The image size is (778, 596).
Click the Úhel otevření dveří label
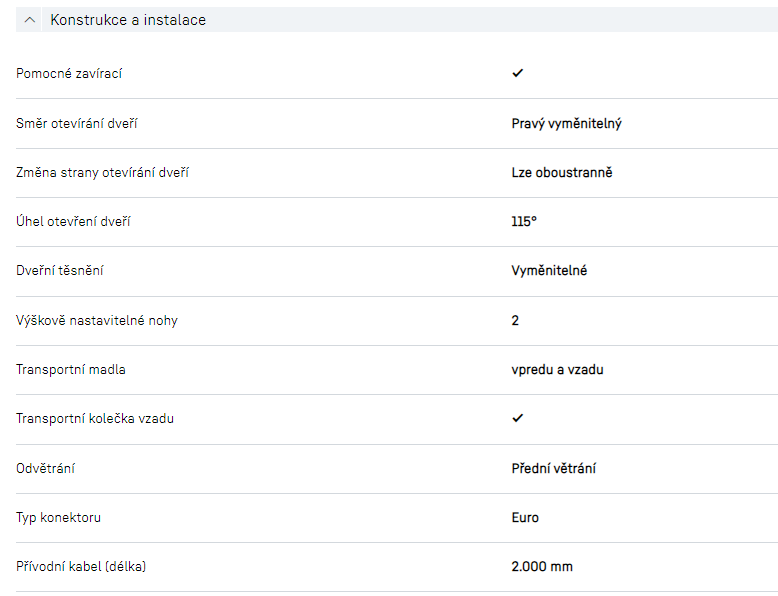click(73, 221)
